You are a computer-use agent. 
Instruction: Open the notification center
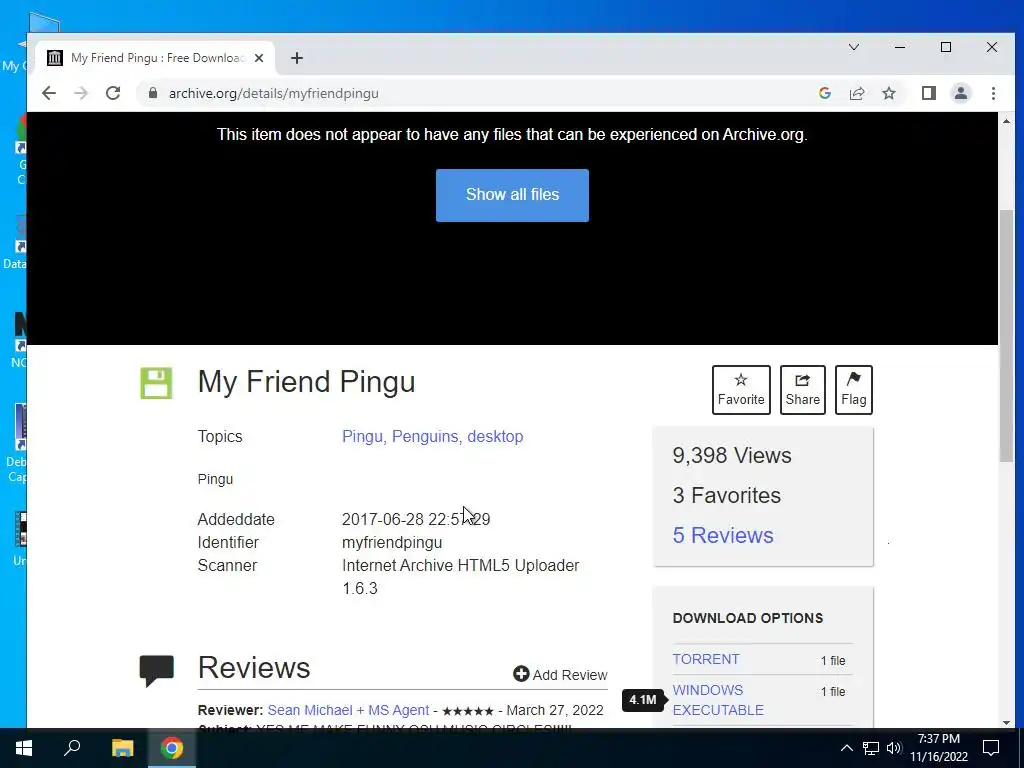point(991,748)
